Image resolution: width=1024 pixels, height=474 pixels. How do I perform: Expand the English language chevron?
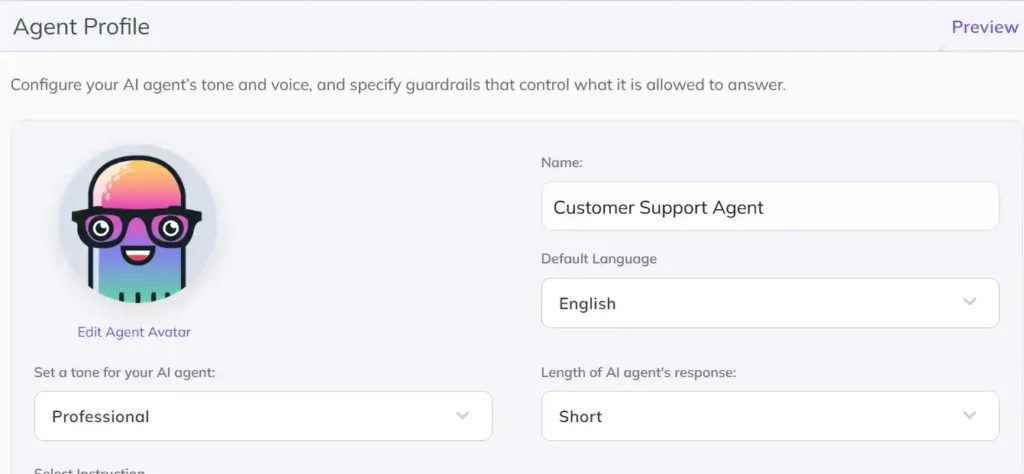[970, 302]
